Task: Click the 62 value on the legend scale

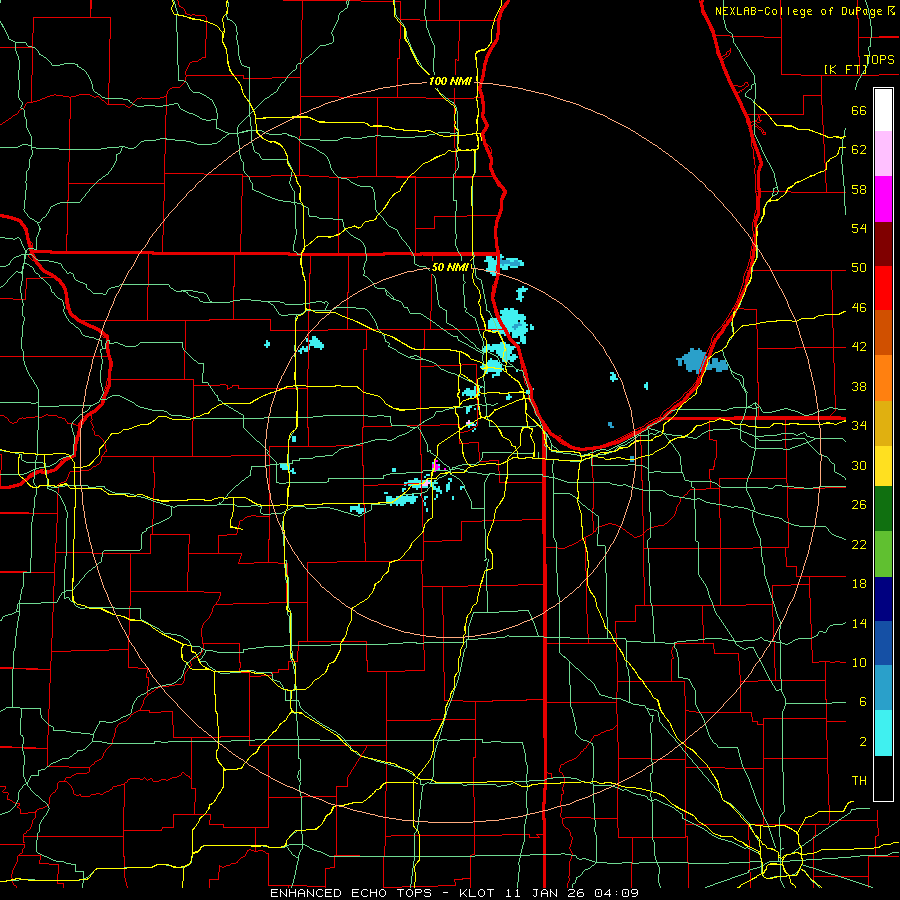Action: point(859,150)
